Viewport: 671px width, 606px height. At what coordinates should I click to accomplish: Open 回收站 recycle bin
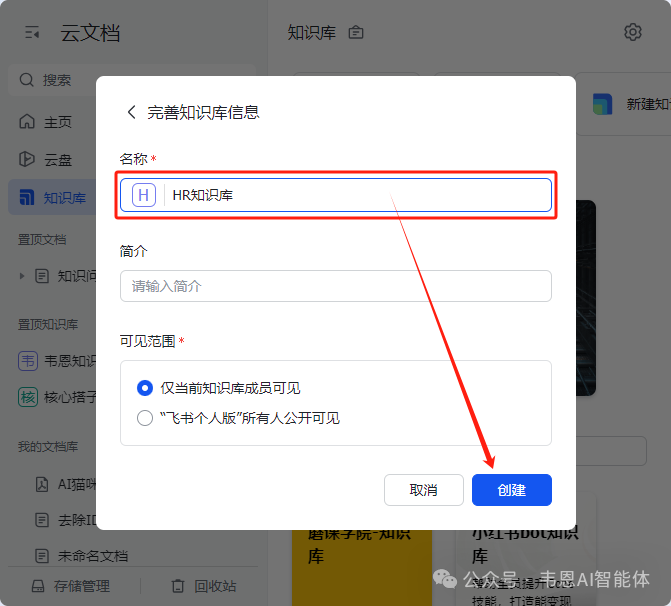point(204,586)
